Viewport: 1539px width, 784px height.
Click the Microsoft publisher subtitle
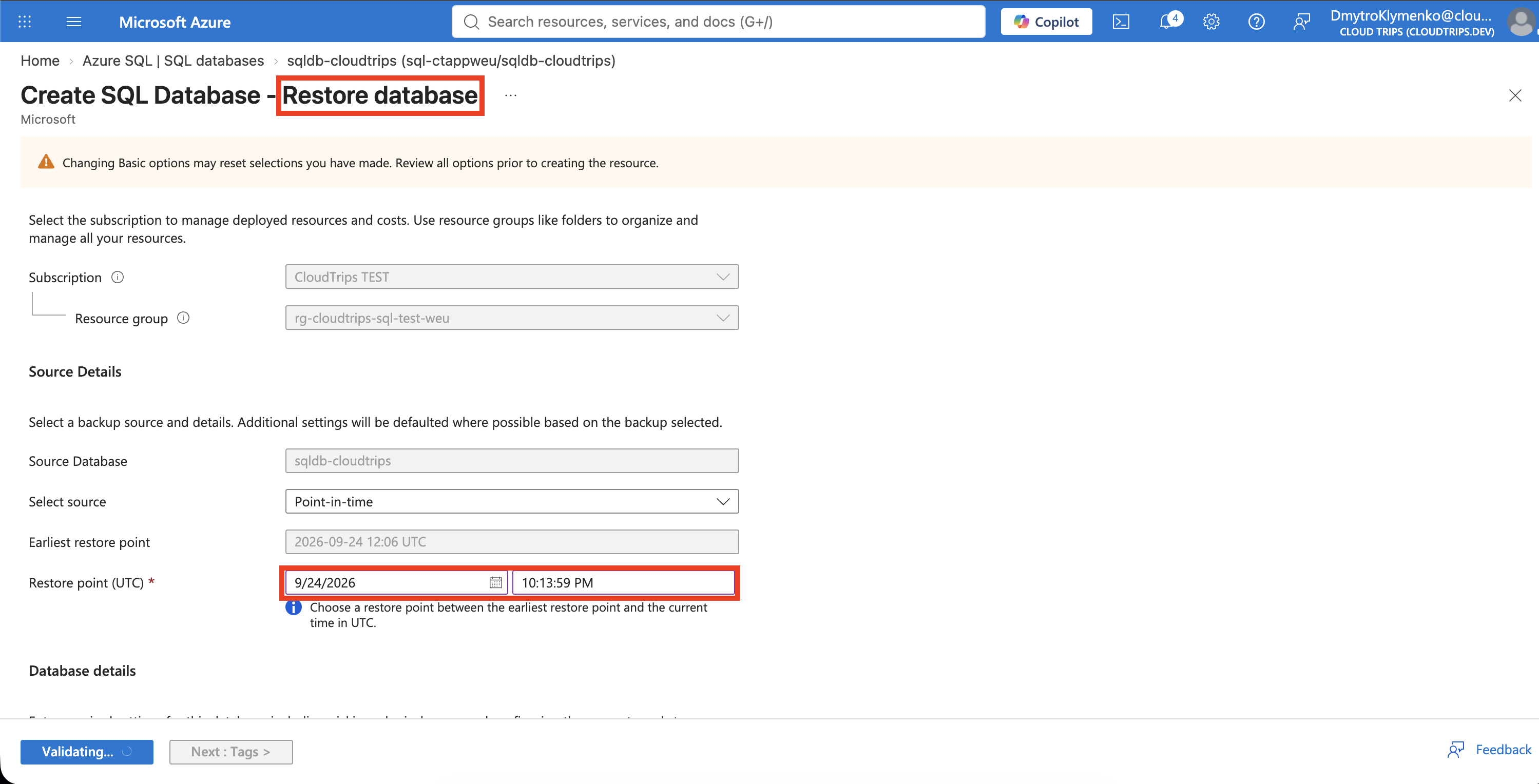tap(48, 120)
